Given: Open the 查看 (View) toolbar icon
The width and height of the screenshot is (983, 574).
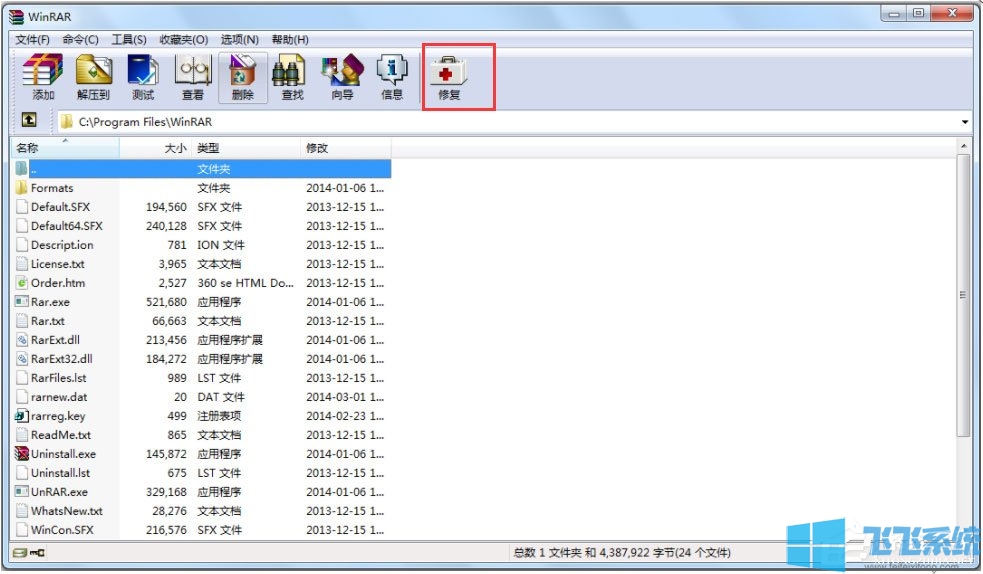Looking at the screenshot, I should click(193, 77).
